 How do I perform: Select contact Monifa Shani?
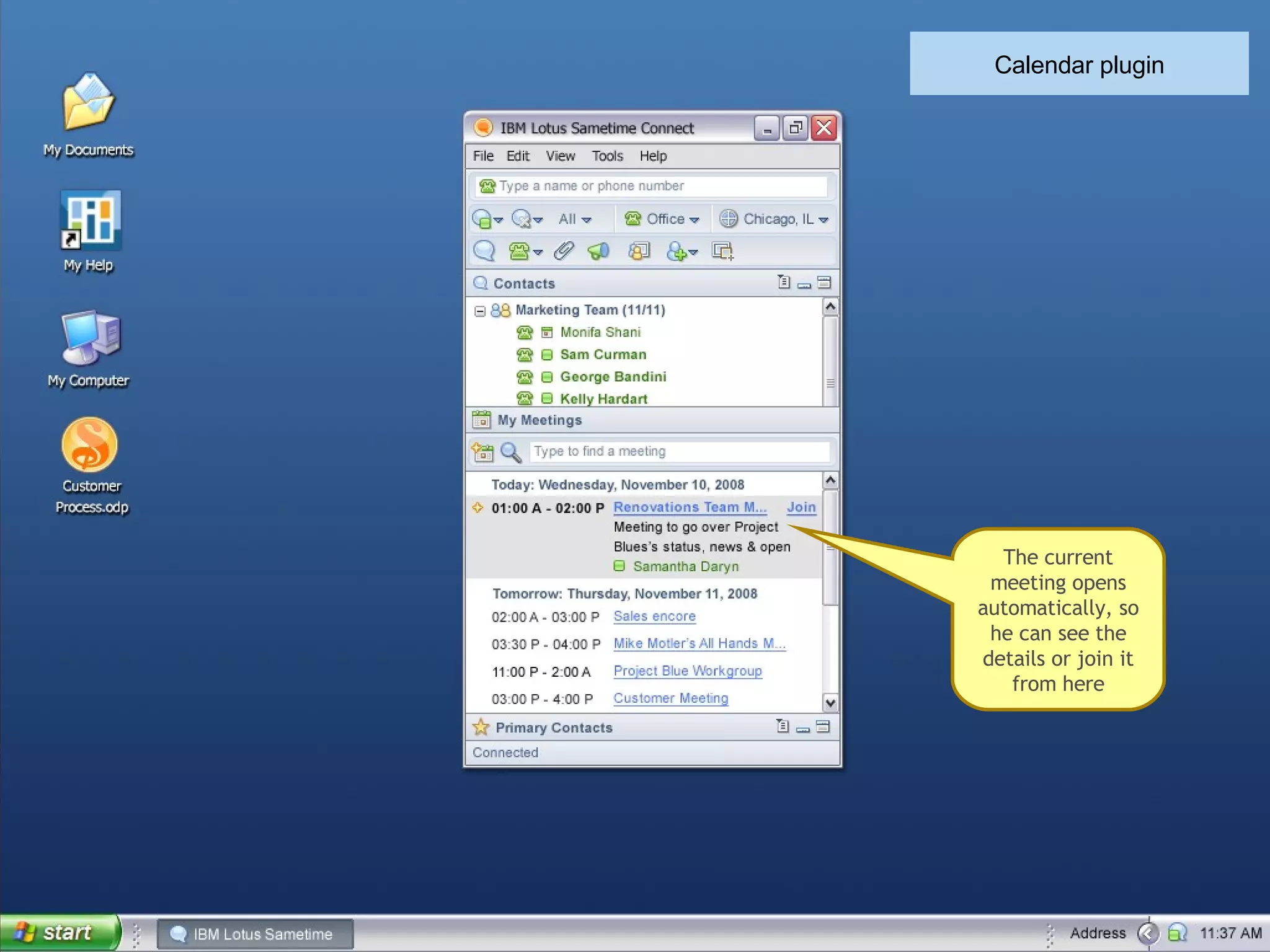pyautogui.click(x=600, y=333)
